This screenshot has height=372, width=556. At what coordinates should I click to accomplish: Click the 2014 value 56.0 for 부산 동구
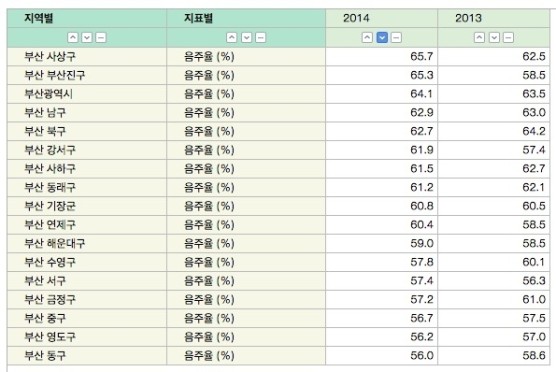[422, 356]
